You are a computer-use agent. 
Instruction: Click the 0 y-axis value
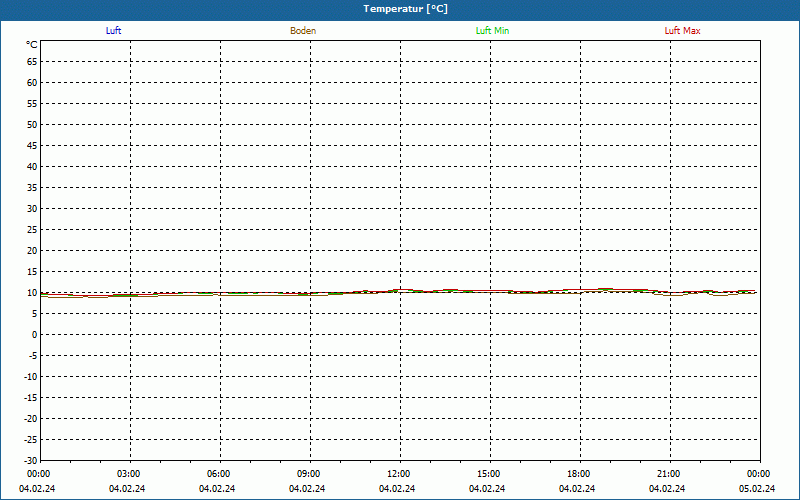click(x=35, y=335)
